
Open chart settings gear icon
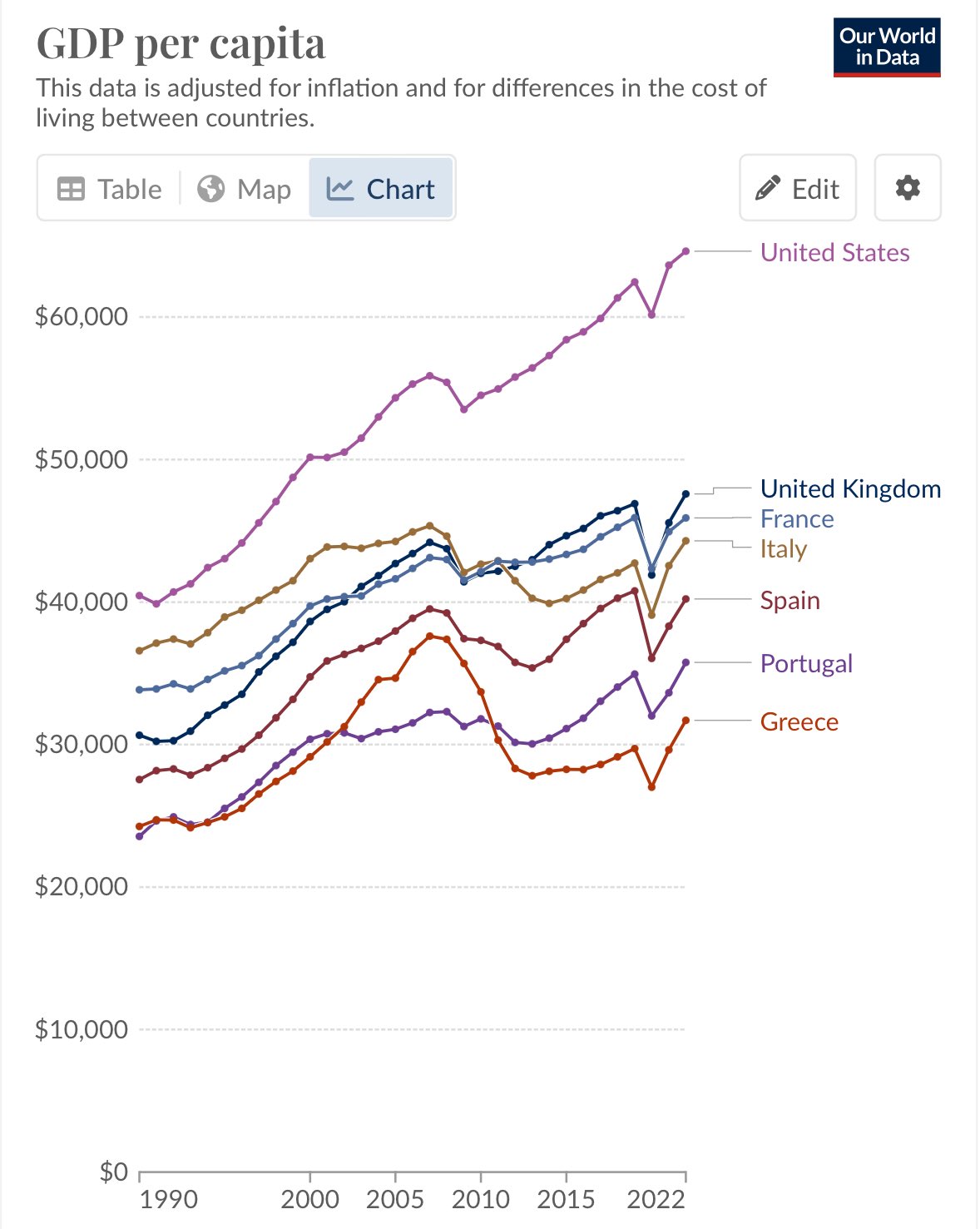click(908, 188)
